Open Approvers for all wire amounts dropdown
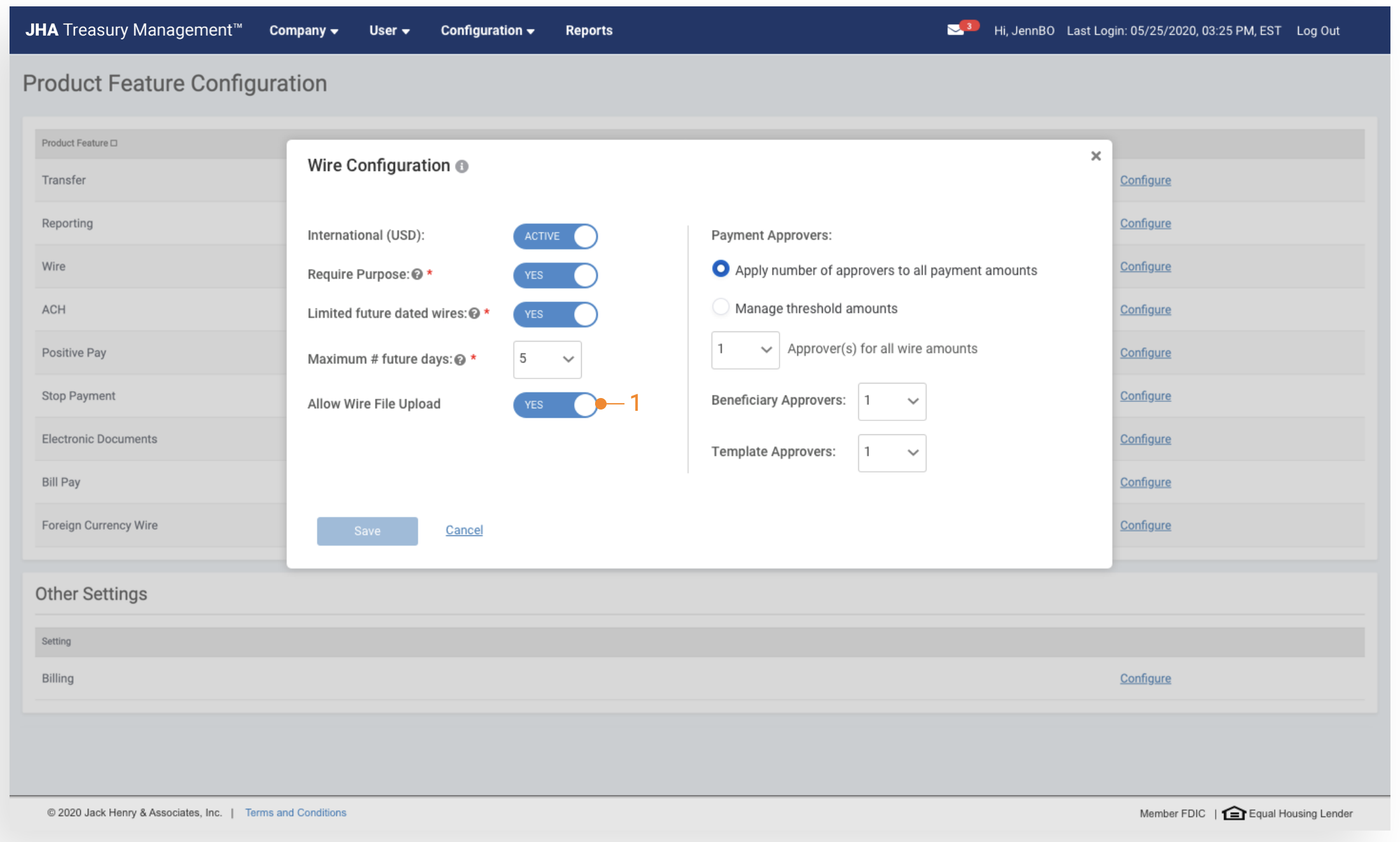This screenshot has width=1400, height=842. click(x=745, y=350)
